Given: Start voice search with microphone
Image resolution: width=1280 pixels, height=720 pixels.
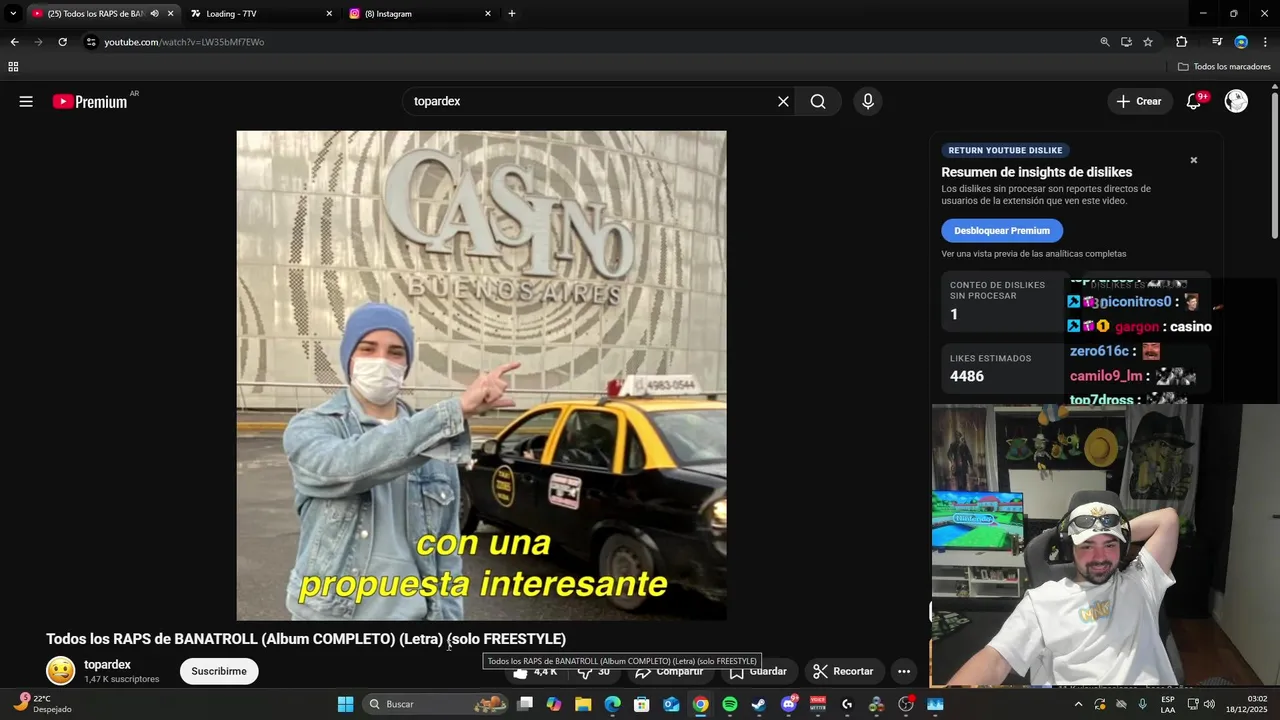Looking at the screenshot, I should click(x=868, y=101).
